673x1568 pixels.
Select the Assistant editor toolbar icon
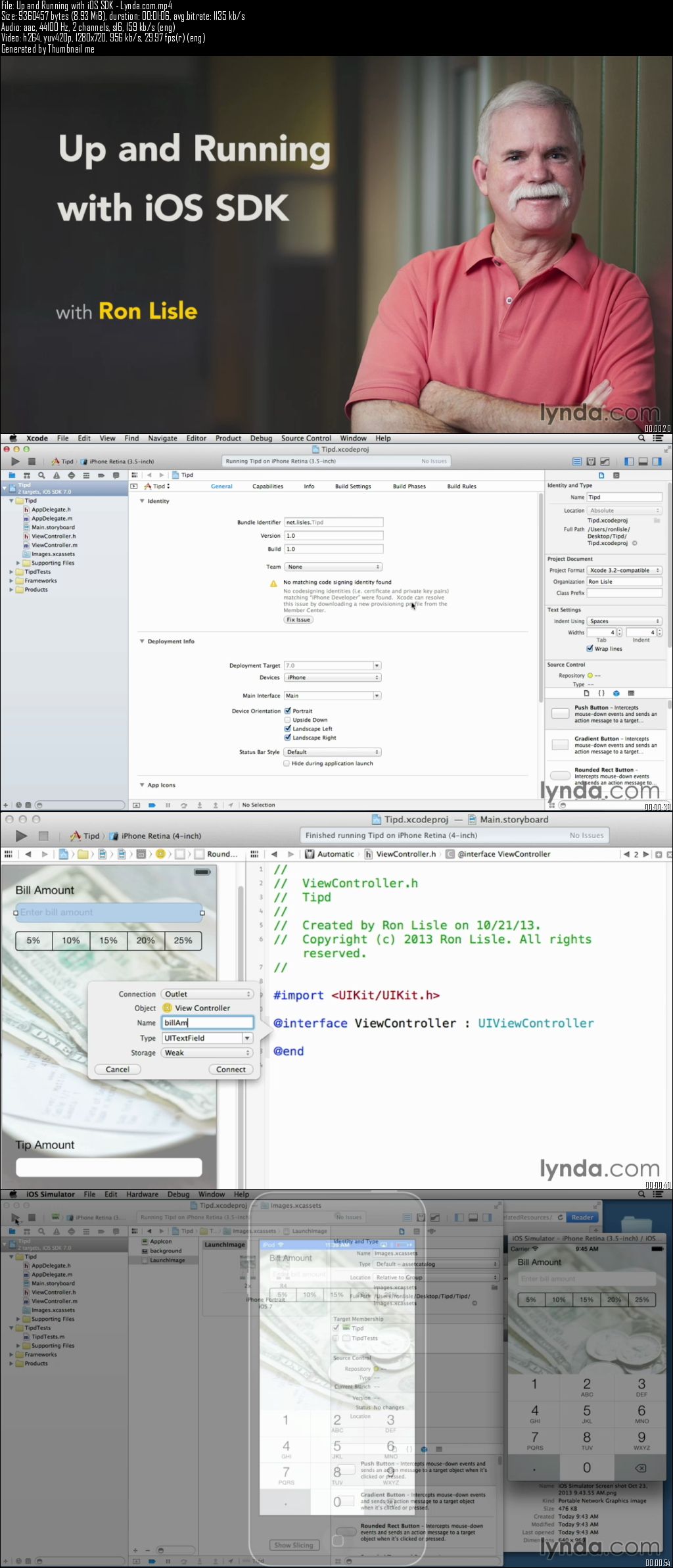click(x=591, y=462)
